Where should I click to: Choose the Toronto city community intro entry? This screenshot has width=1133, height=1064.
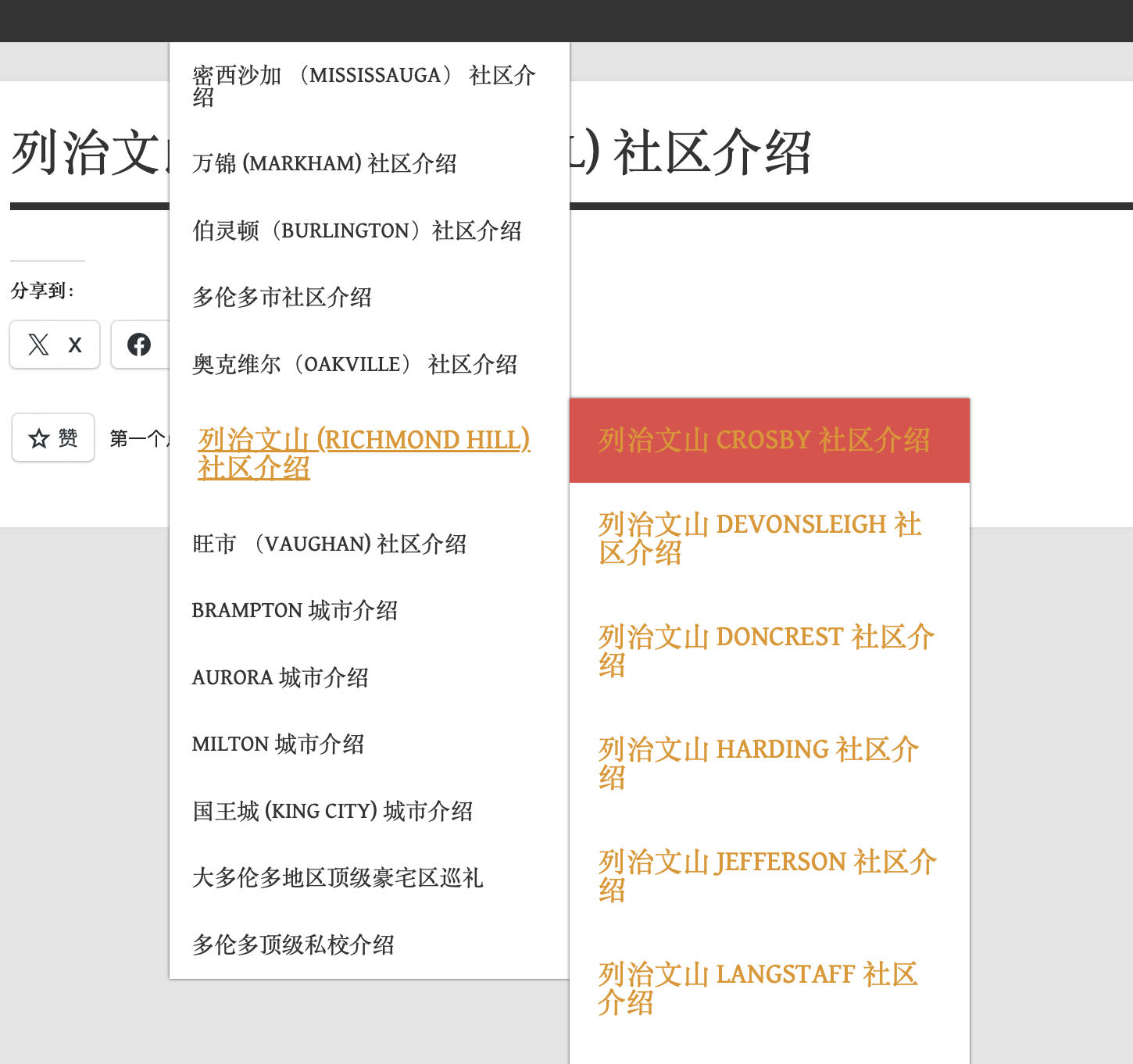click(281, 298)
